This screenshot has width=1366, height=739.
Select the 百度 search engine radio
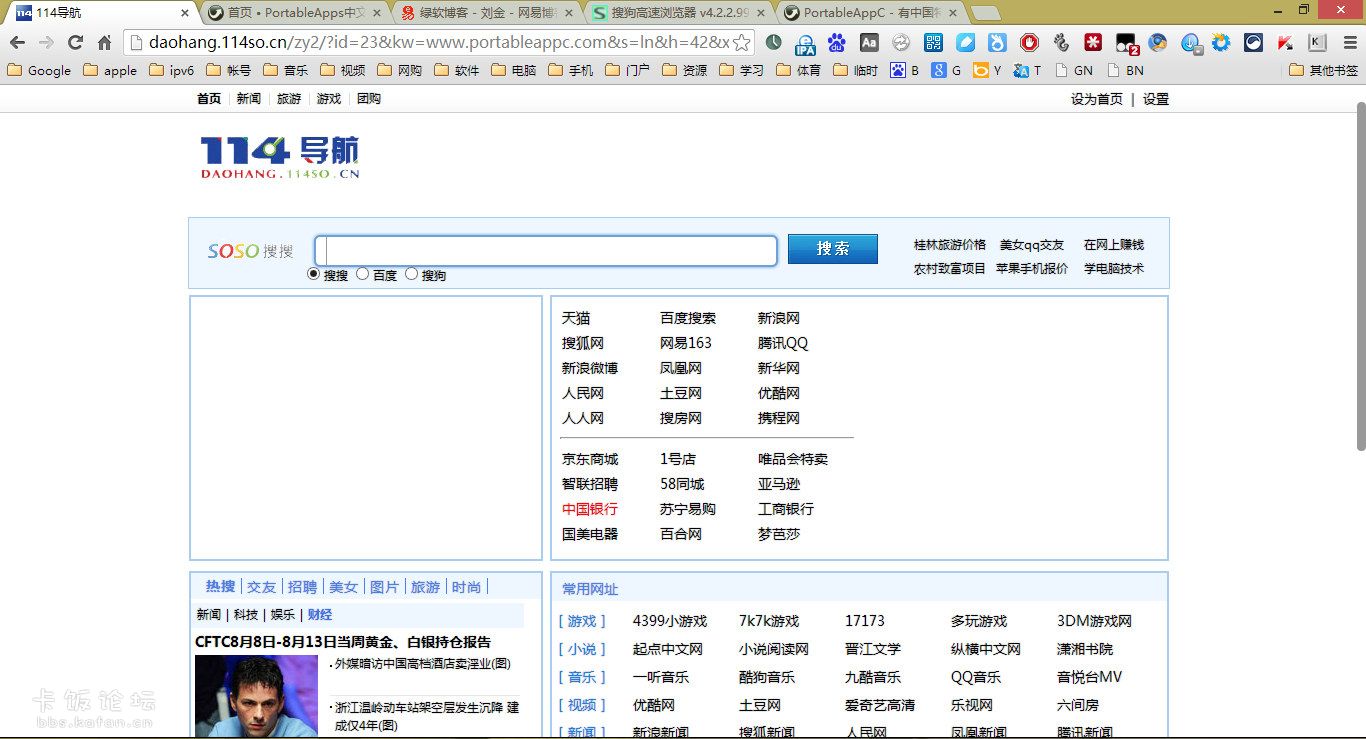tap(363, 274)
